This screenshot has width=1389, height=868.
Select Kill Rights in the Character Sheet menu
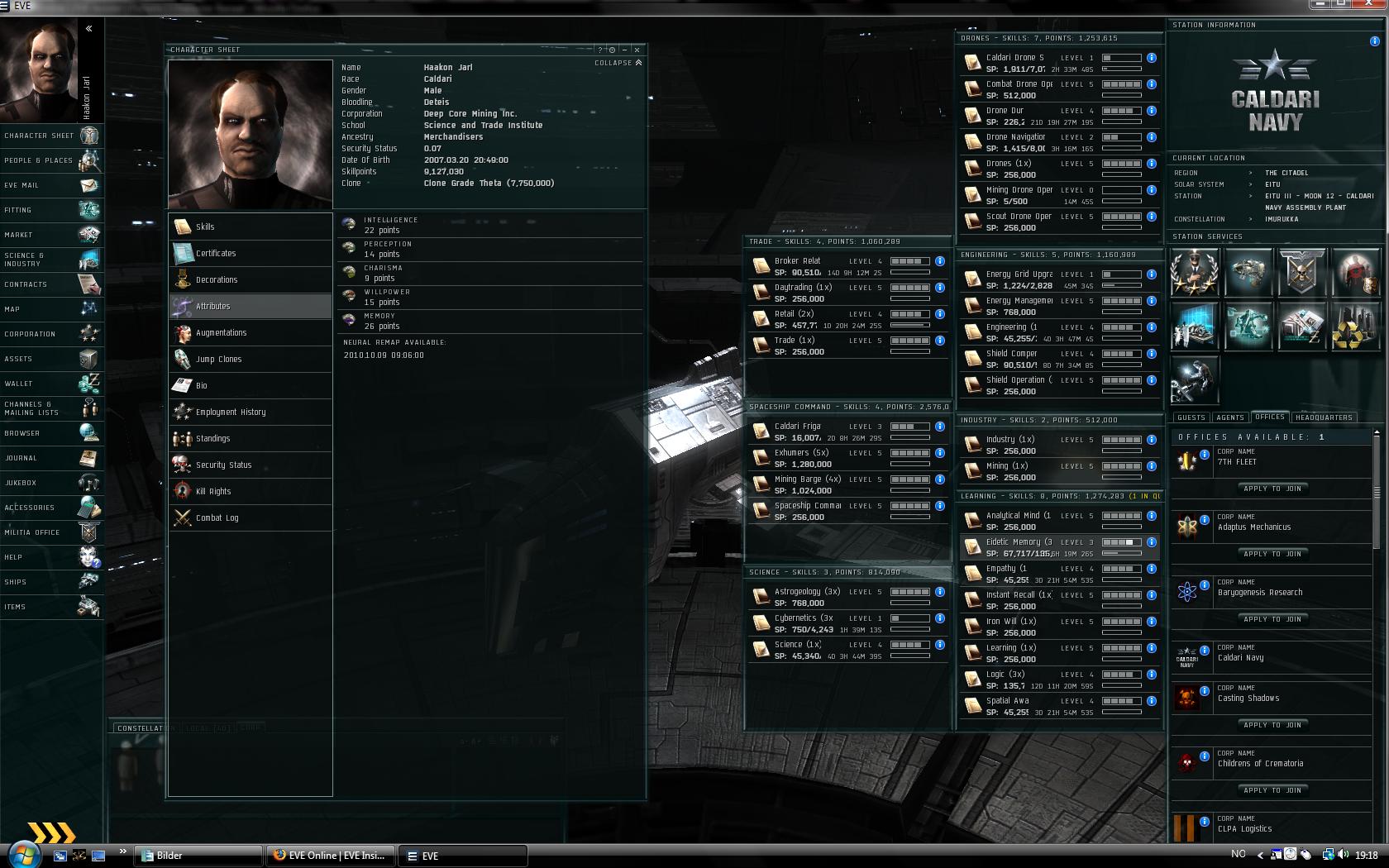click(x=251, y=491)
